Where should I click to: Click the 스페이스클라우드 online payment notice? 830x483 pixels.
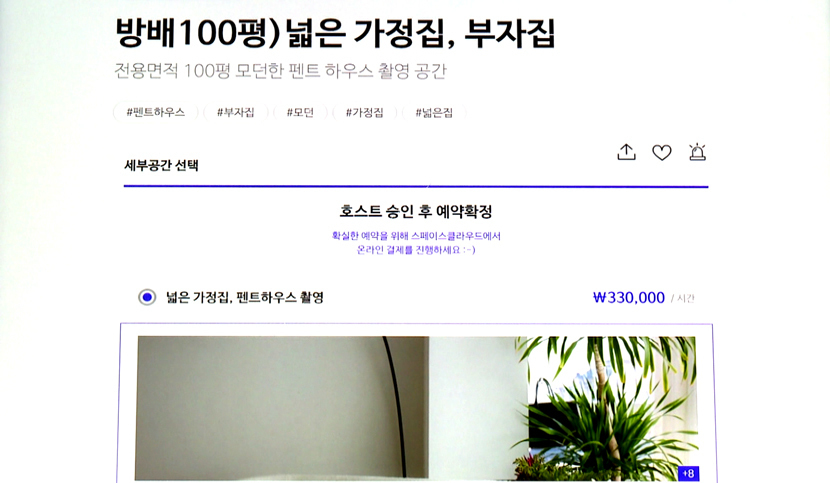click(x=416, y=243)
